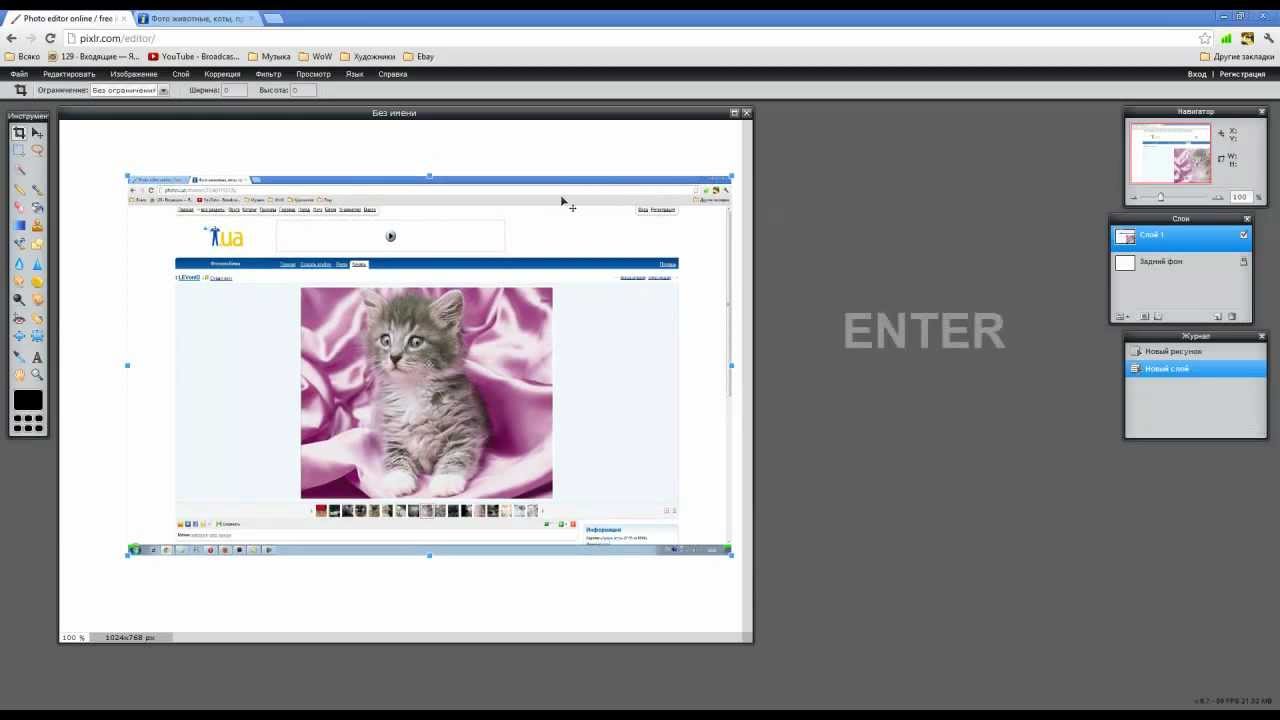This screenshot has height=720, width=1280.
Task: Select the Pinch tool
Action: click(37, 336)
